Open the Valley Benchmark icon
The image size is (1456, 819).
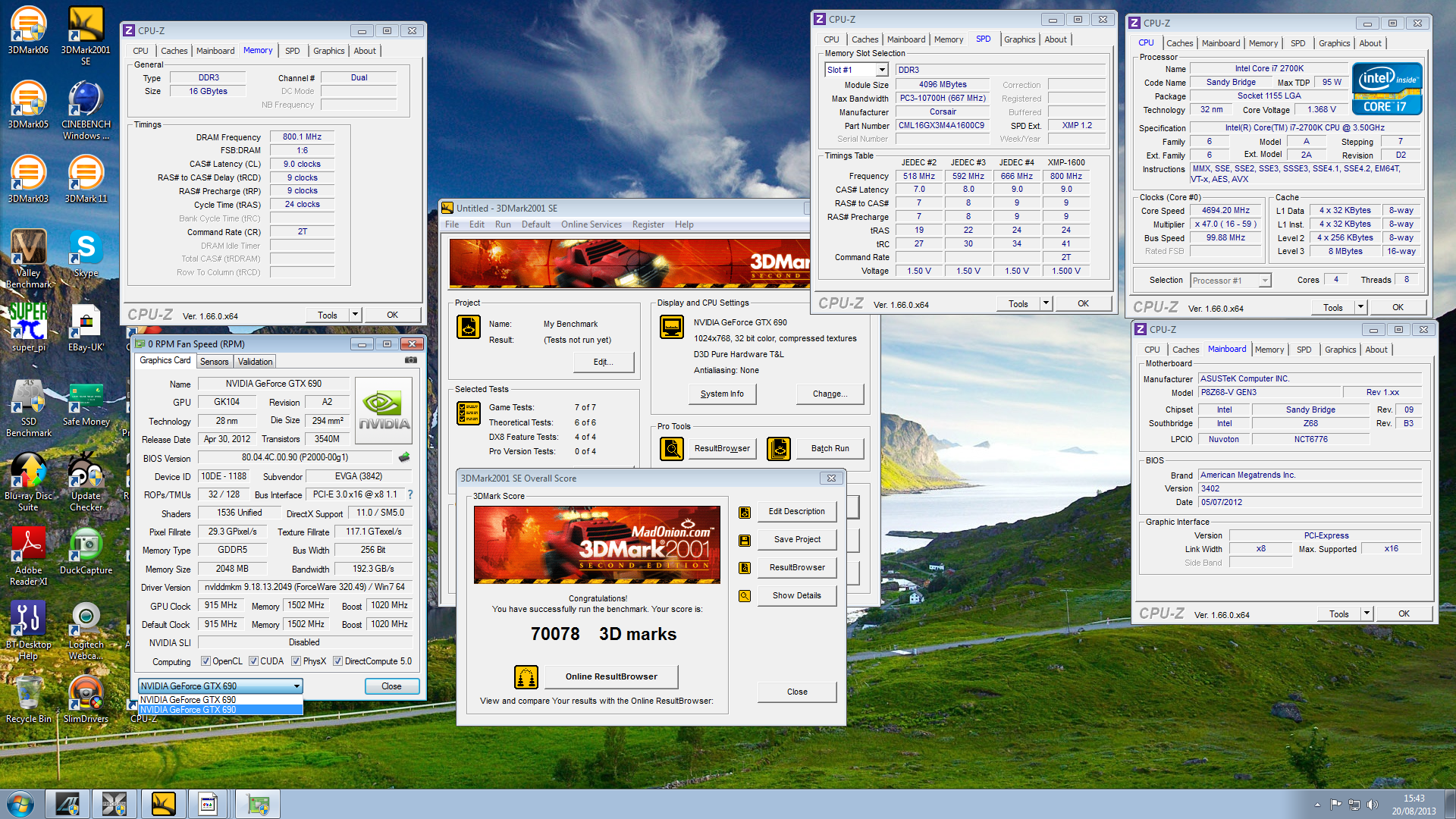pos(28,259)
